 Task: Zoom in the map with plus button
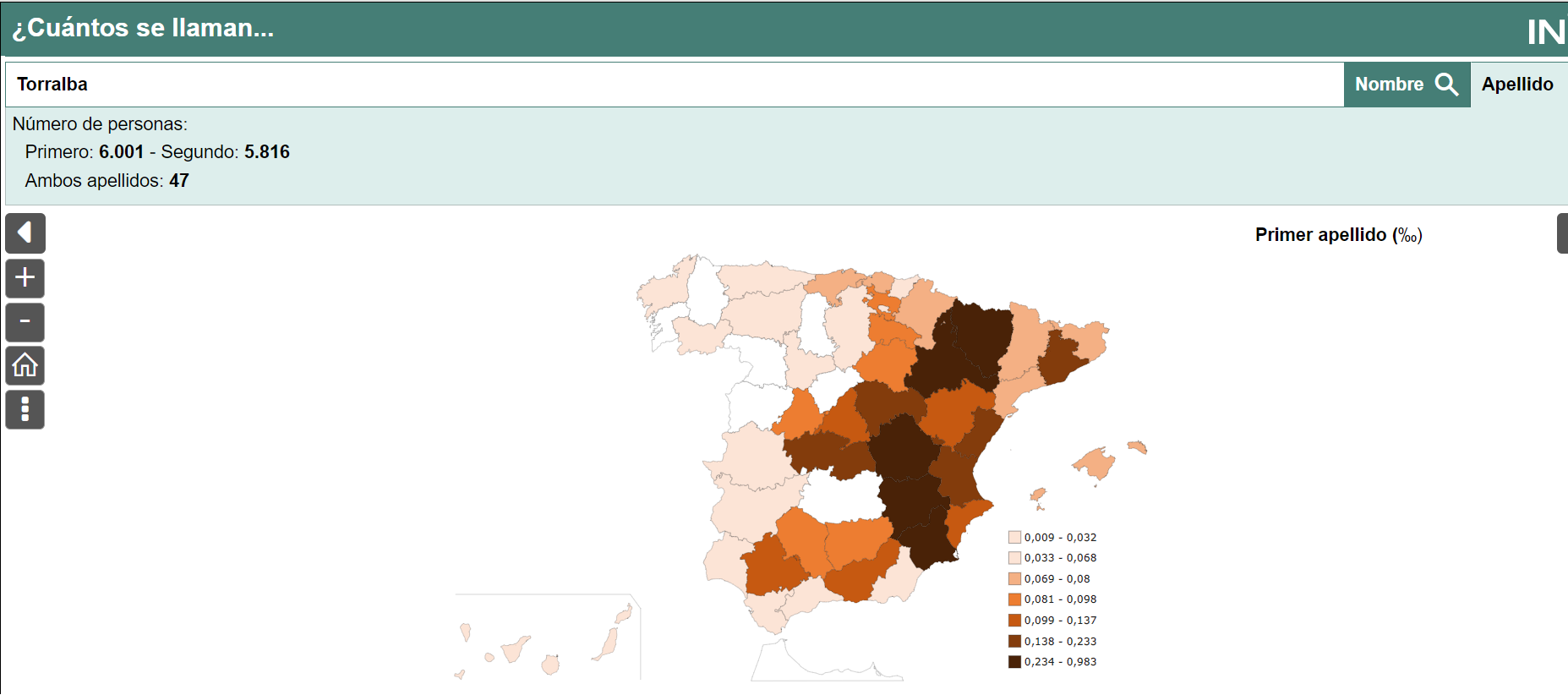coord(25,277)
